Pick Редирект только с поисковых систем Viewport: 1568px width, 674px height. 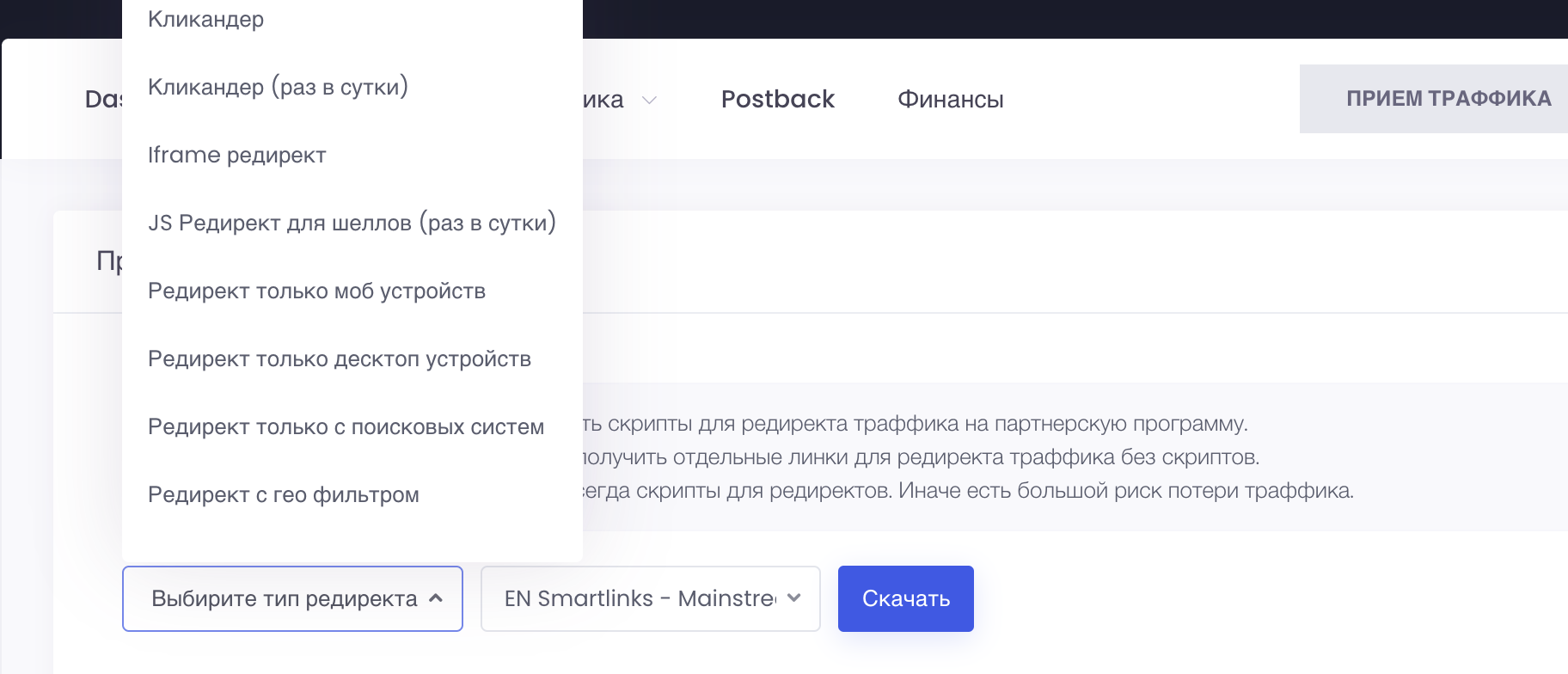346,426
